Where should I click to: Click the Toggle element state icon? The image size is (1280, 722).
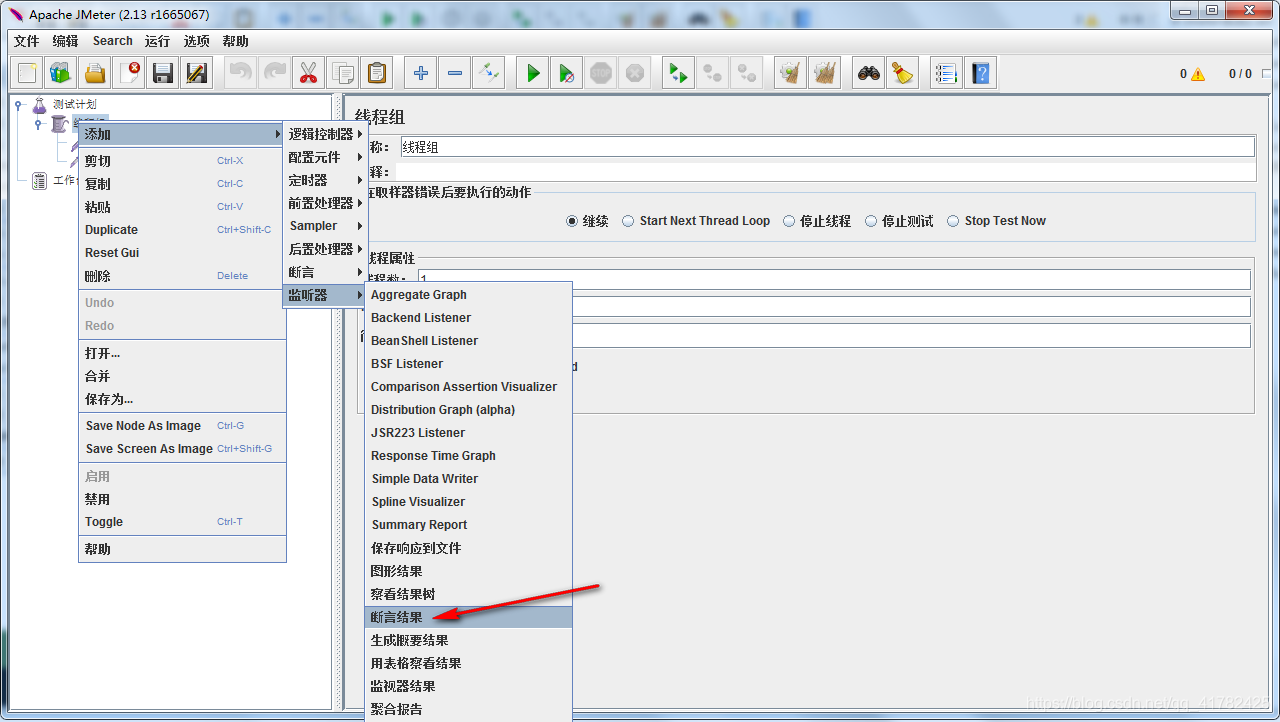pyautogui.click(x=489, y=73)
